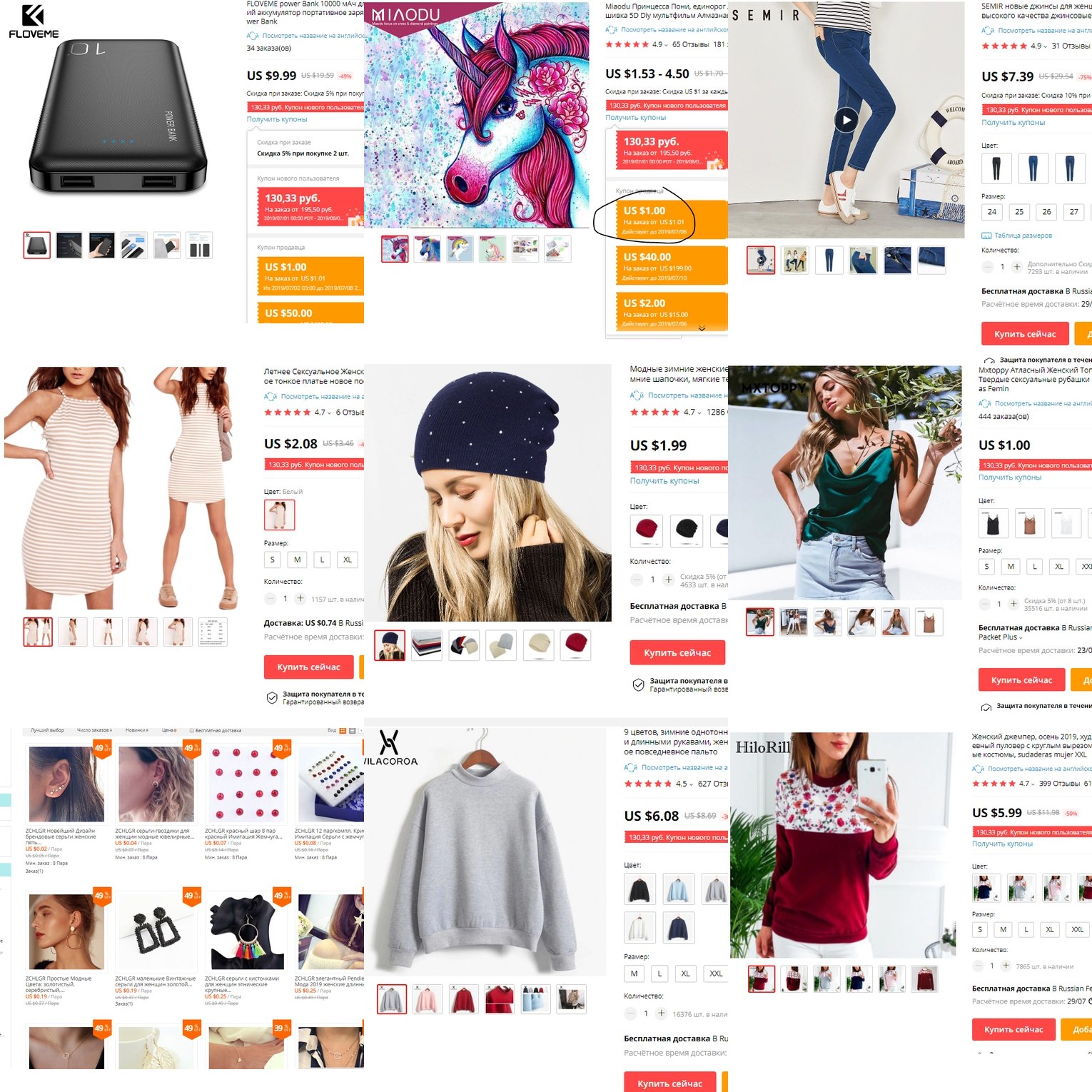The image size is (1092, 1092).
Task: Sort earrings listing by Цена
Action: 169,731
